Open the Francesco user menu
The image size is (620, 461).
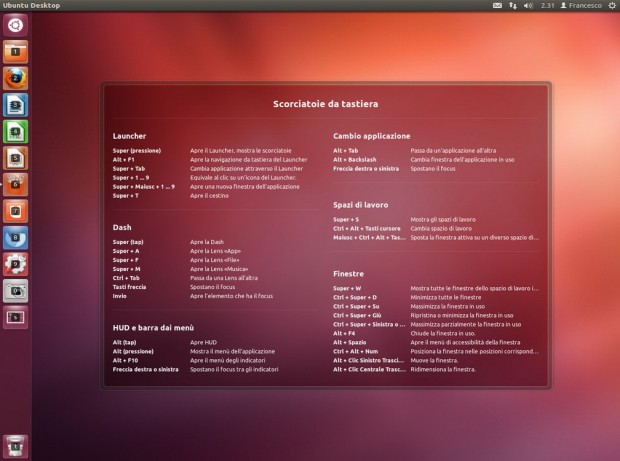(581, 6)
